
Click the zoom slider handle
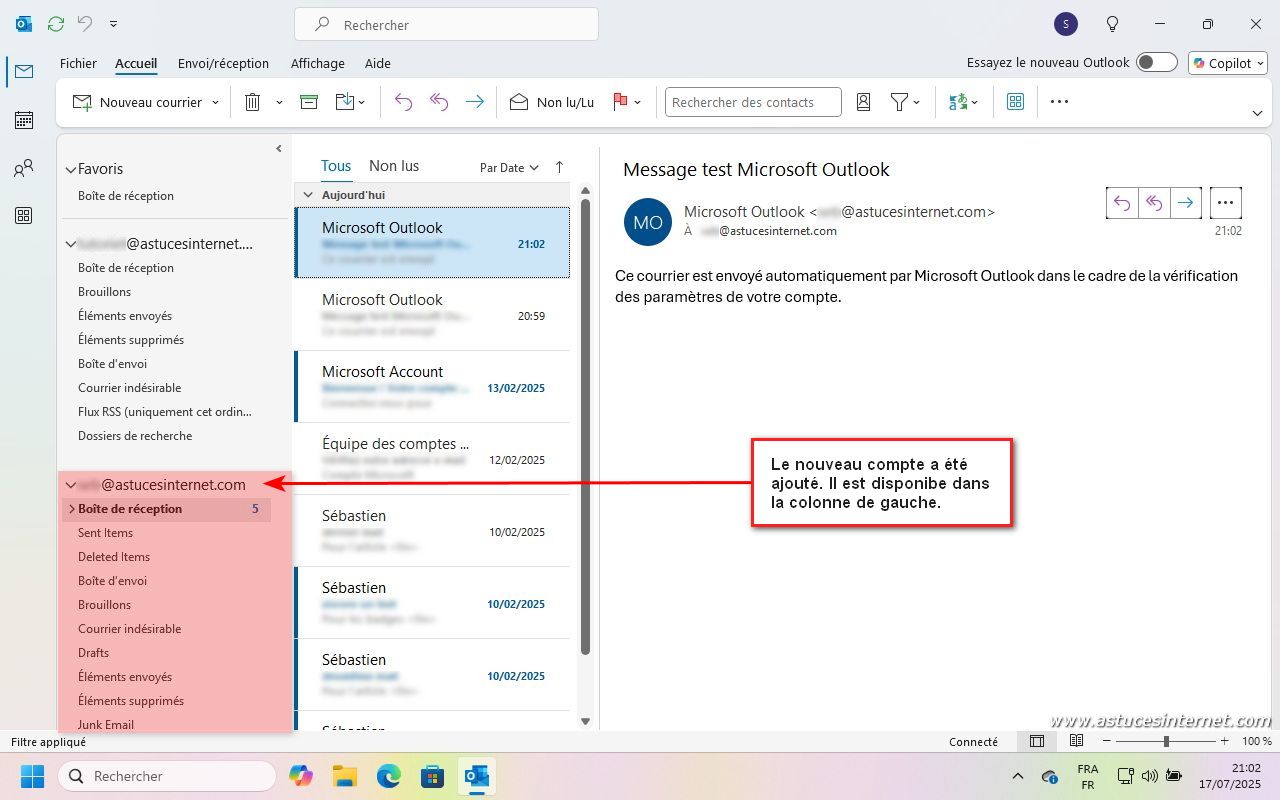1166,741
